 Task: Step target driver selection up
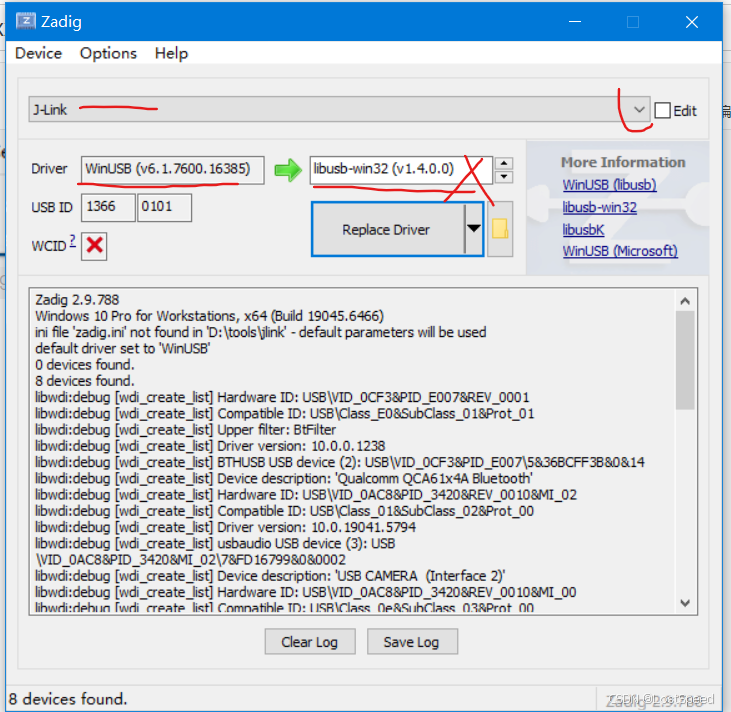click(x=504, y=163)
